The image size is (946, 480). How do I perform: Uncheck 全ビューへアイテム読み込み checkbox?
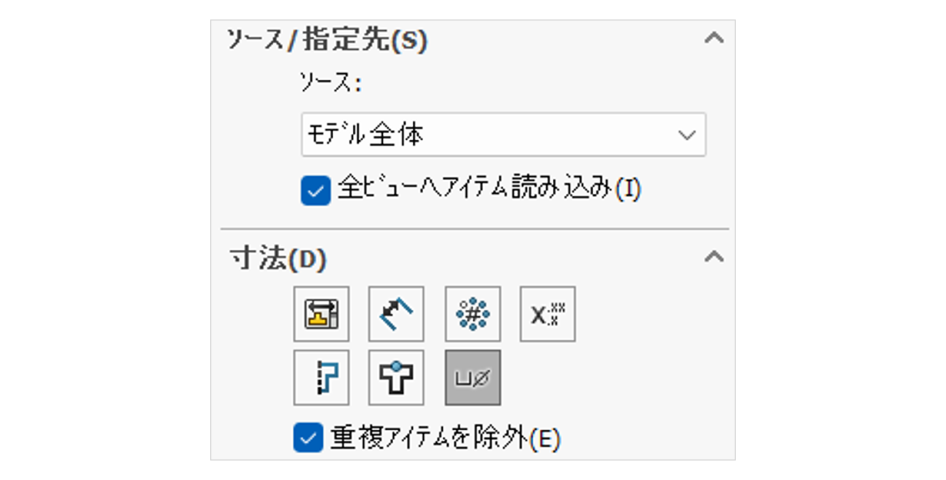(315, 190)
